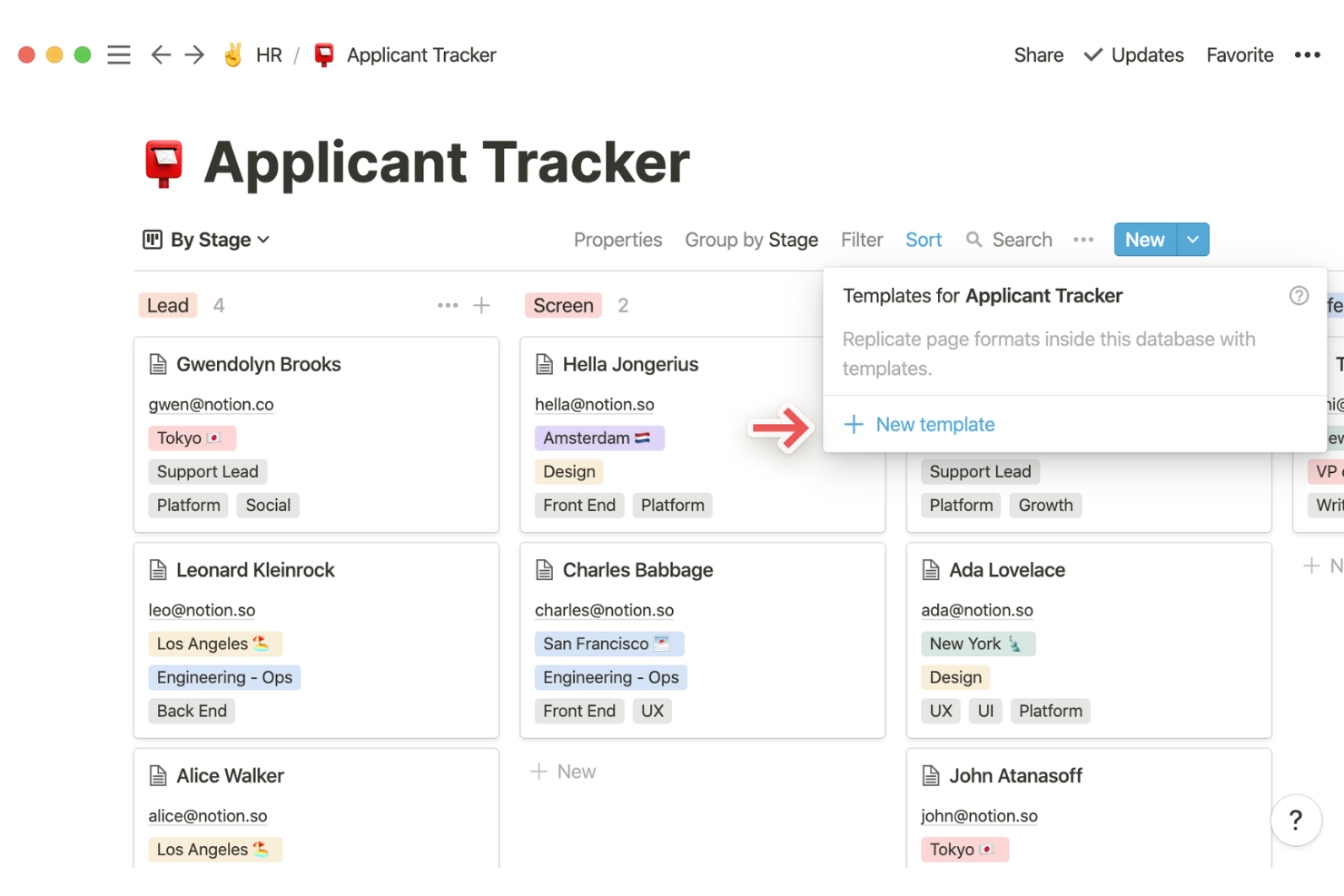This screenshot has width=1344, height=896.
Task: Click New below Charles Babbage card
Action: tap(563, 771)
